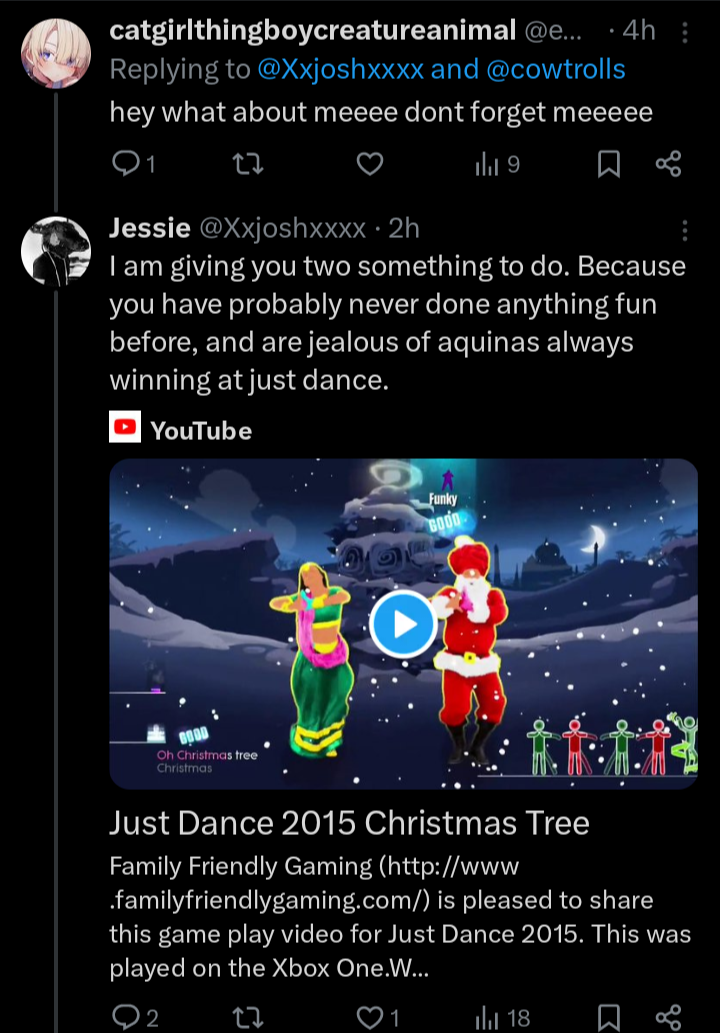Screen dimensions: 720x1033
Task: View Jessie's tweet analytics with 18 views
Action: point(502,1018)
